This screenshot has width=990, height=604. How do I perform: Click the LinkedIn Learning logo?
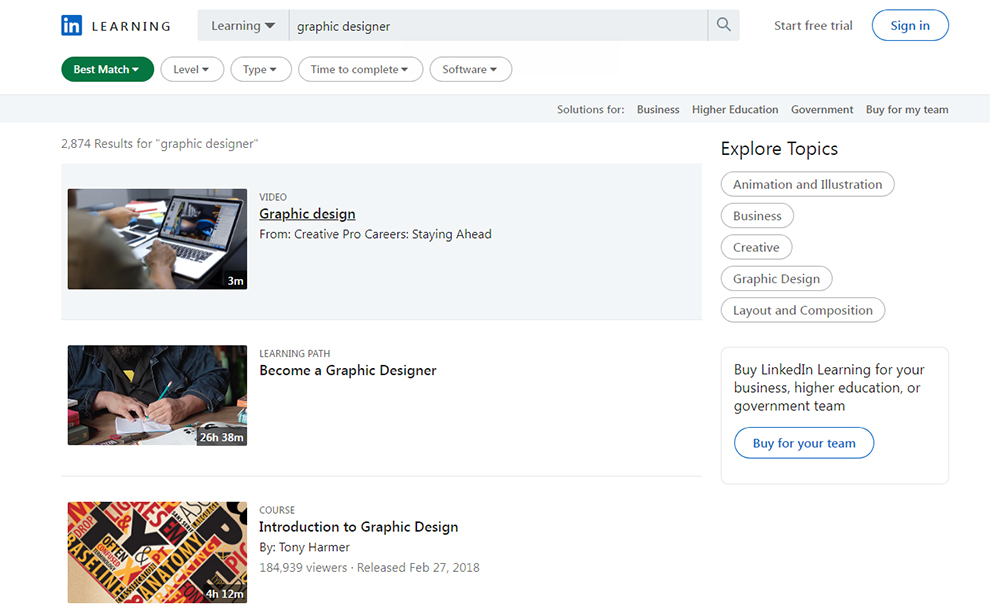pos(116,26)
